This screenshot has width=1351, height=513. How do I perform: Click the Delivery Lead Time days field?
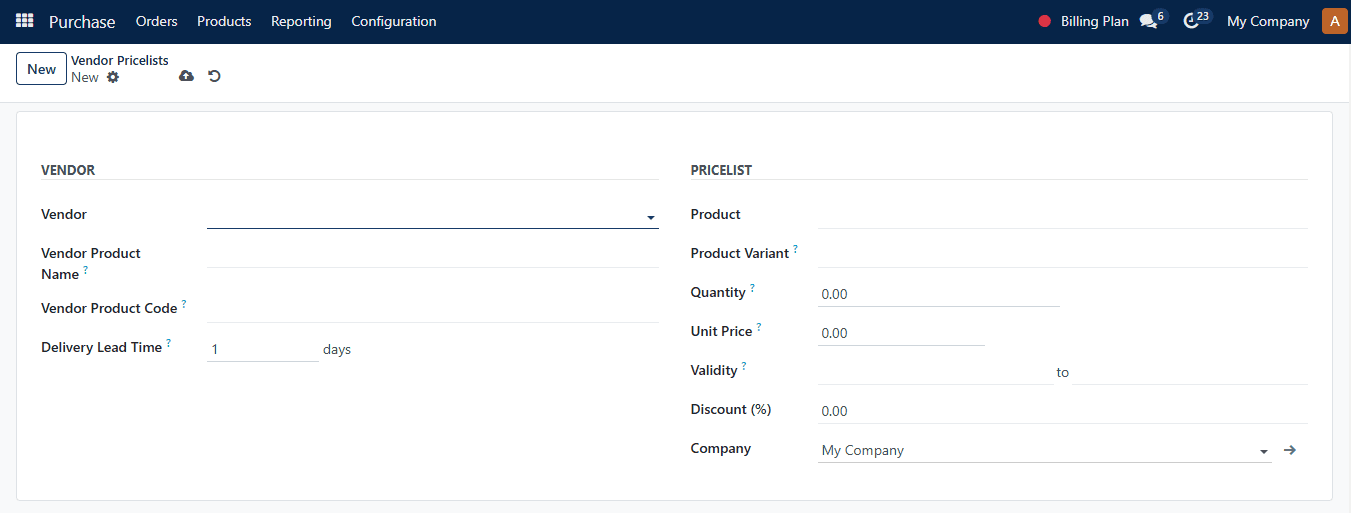click(x=263, y=350)
